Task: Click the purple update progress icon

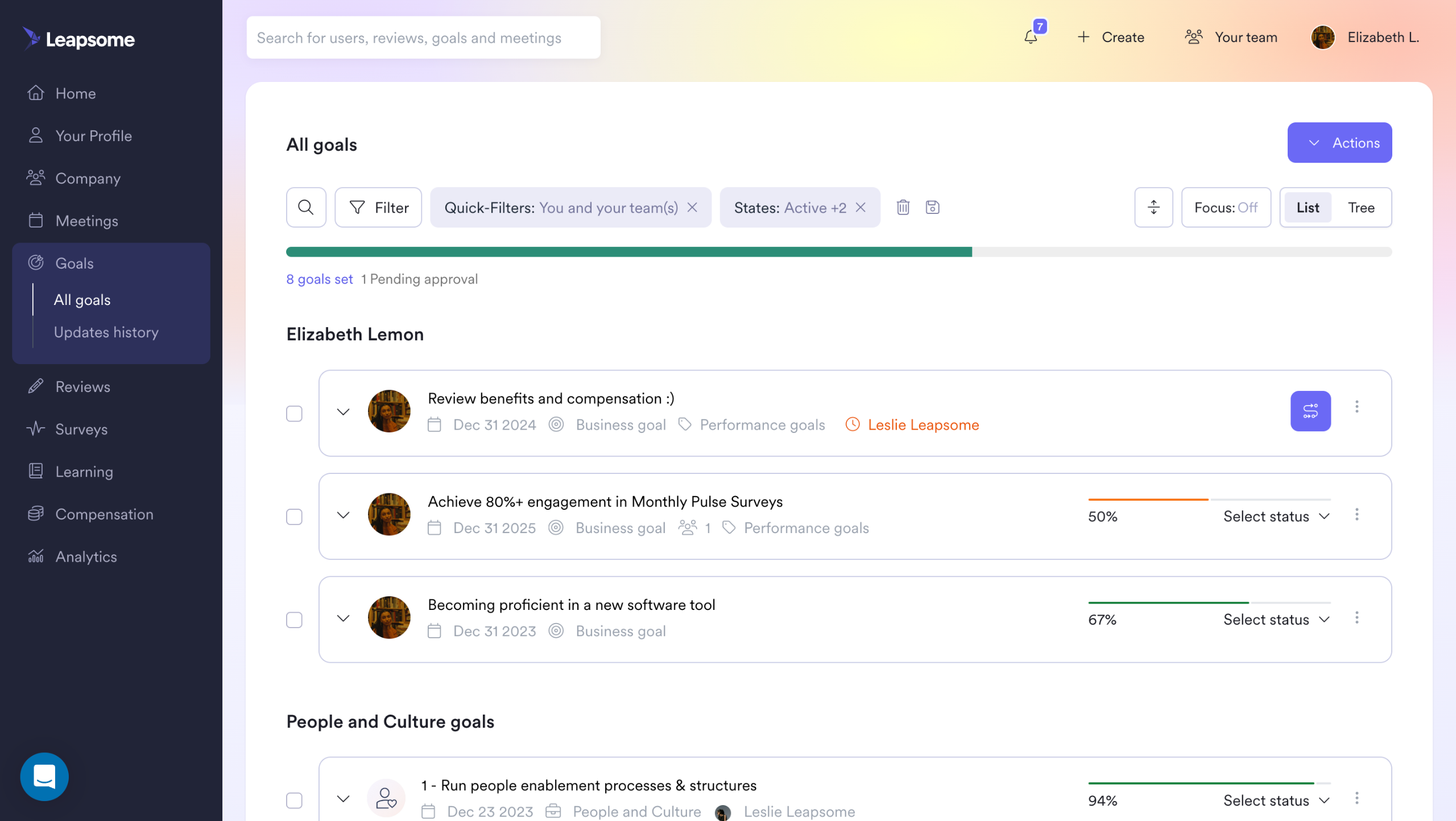Action: (x=1310, y=411)
